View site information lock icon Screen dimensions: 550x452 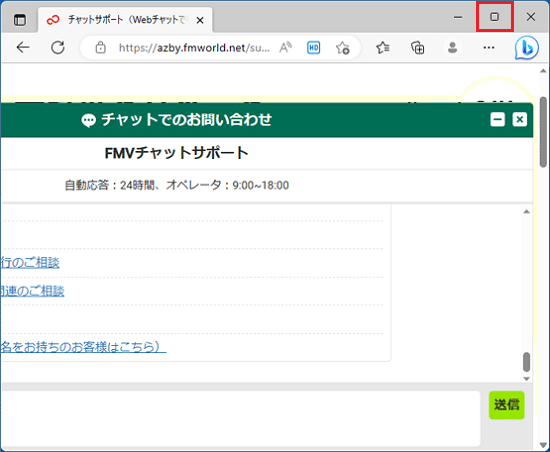click(101, 47)
